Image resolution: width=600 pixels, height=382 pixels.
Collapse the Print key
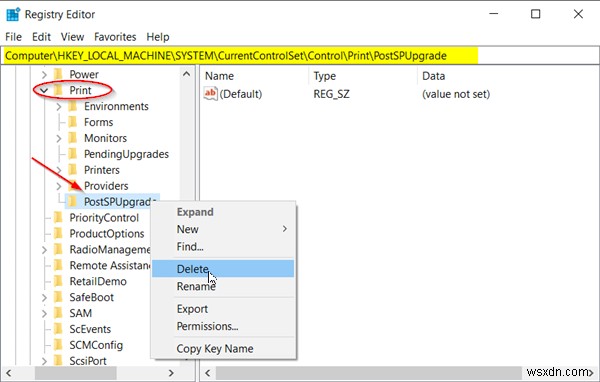tap(44, 91)
